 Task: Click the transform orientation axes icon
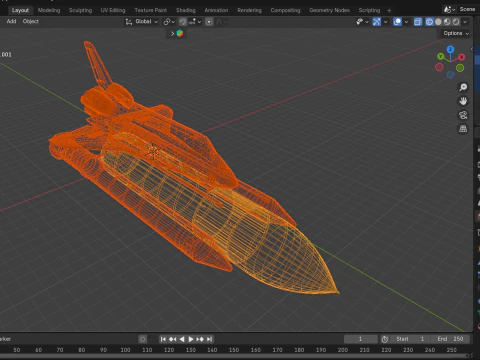[x=129, y=22]
